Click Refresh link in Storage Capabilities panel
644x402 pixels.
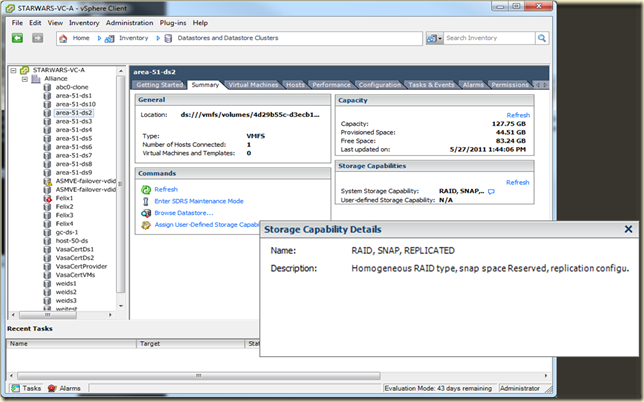(x=518, y=182)
